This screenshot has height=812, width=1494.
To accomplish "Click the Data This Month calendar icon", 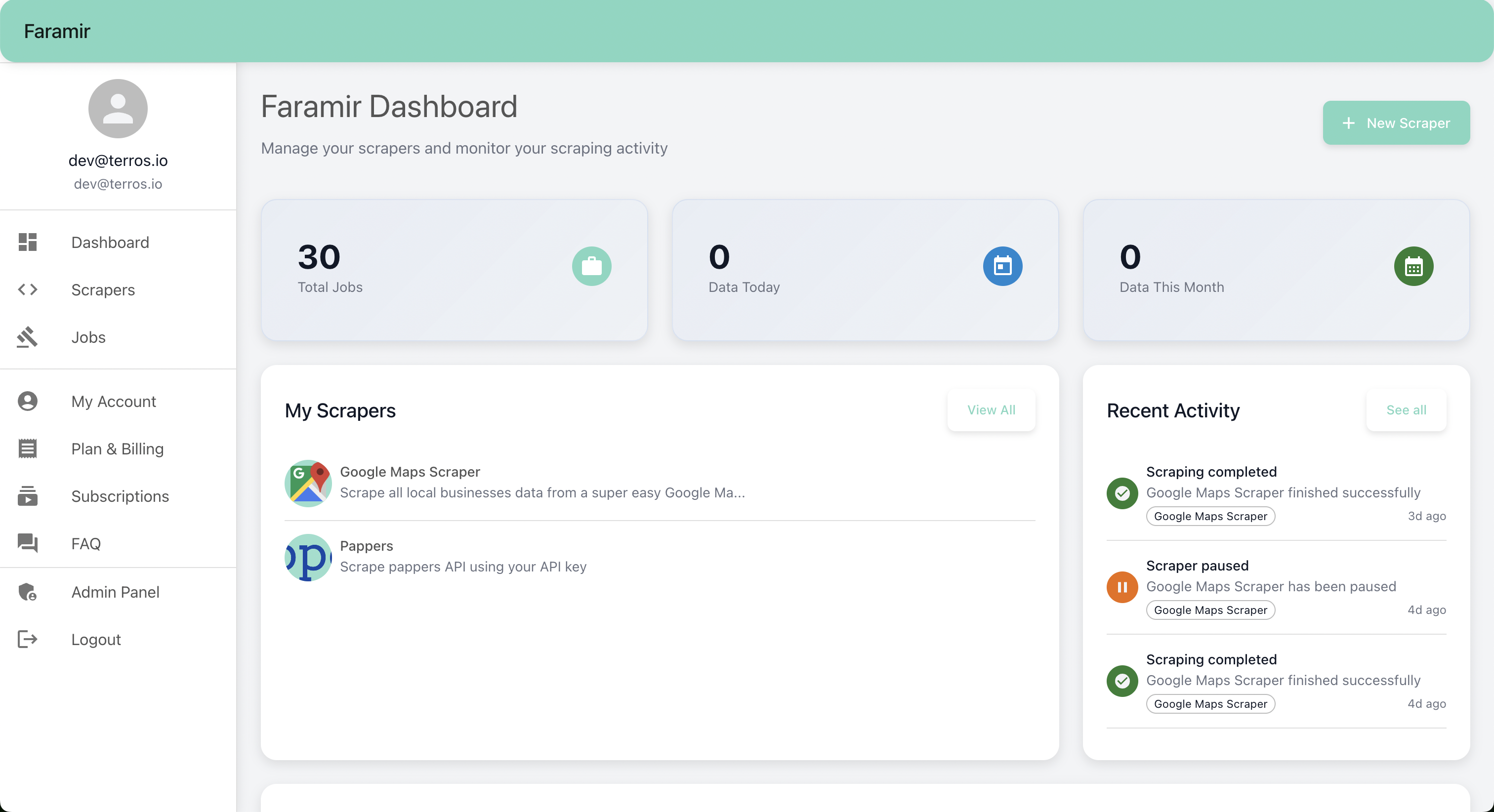I will 1413,266.
